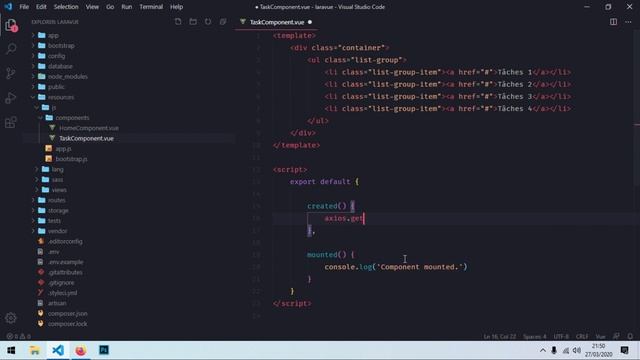640x360 pixels.
Task: Click the taskbar clock and date
Action: click(598, 350)
